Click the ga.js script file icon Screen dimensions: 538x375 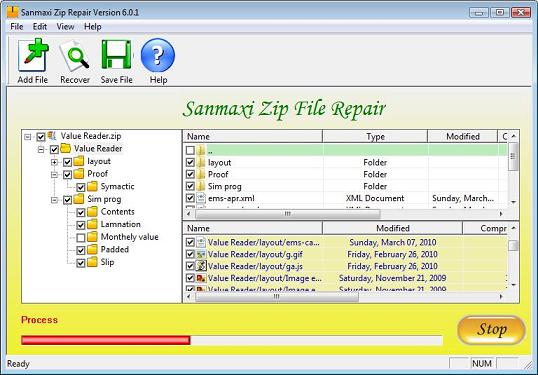coord(201,266)
